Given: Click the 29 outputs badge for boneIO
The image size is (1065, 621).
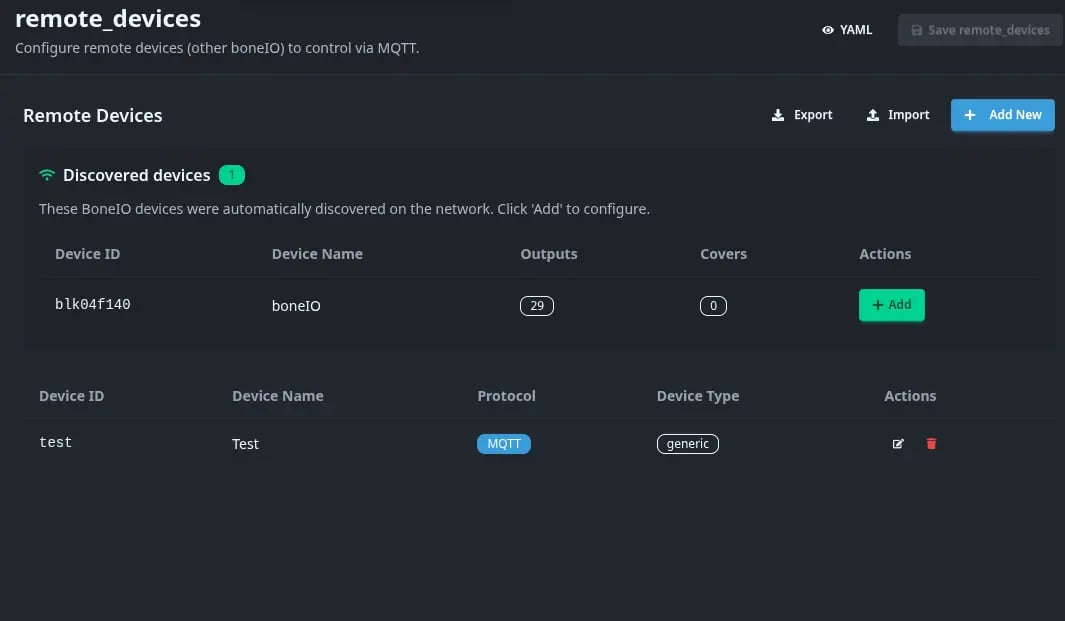Looking at the screenshot, I should pyautogui.click(x=537, y=305).
